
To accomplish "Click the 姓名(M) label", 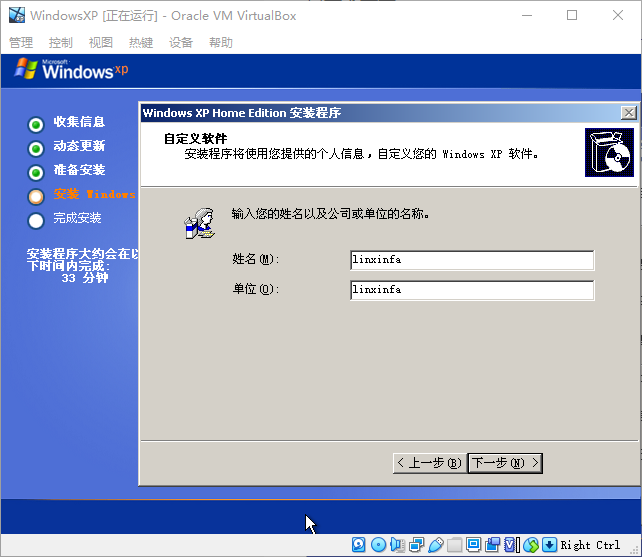I will coord(256,259).
